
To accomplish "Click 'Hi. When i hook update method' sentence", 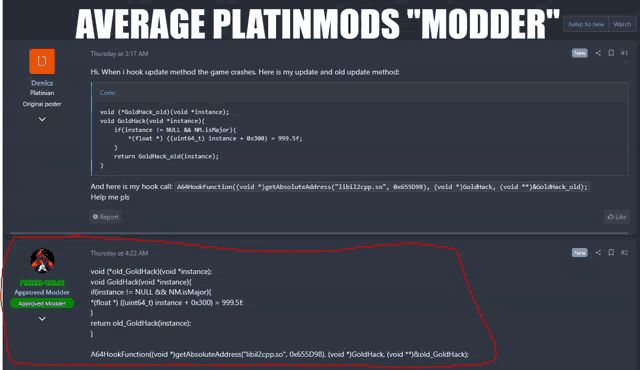I will point(245,72).
